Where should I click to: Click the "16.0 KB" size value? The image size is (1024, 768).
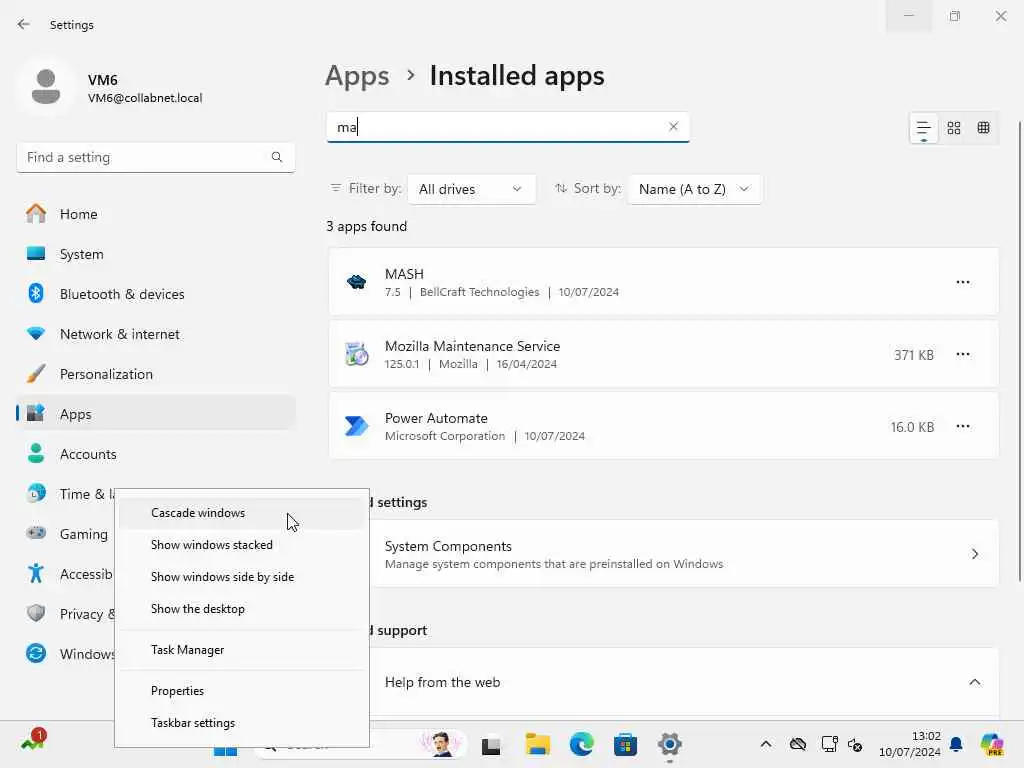(912, 426)
